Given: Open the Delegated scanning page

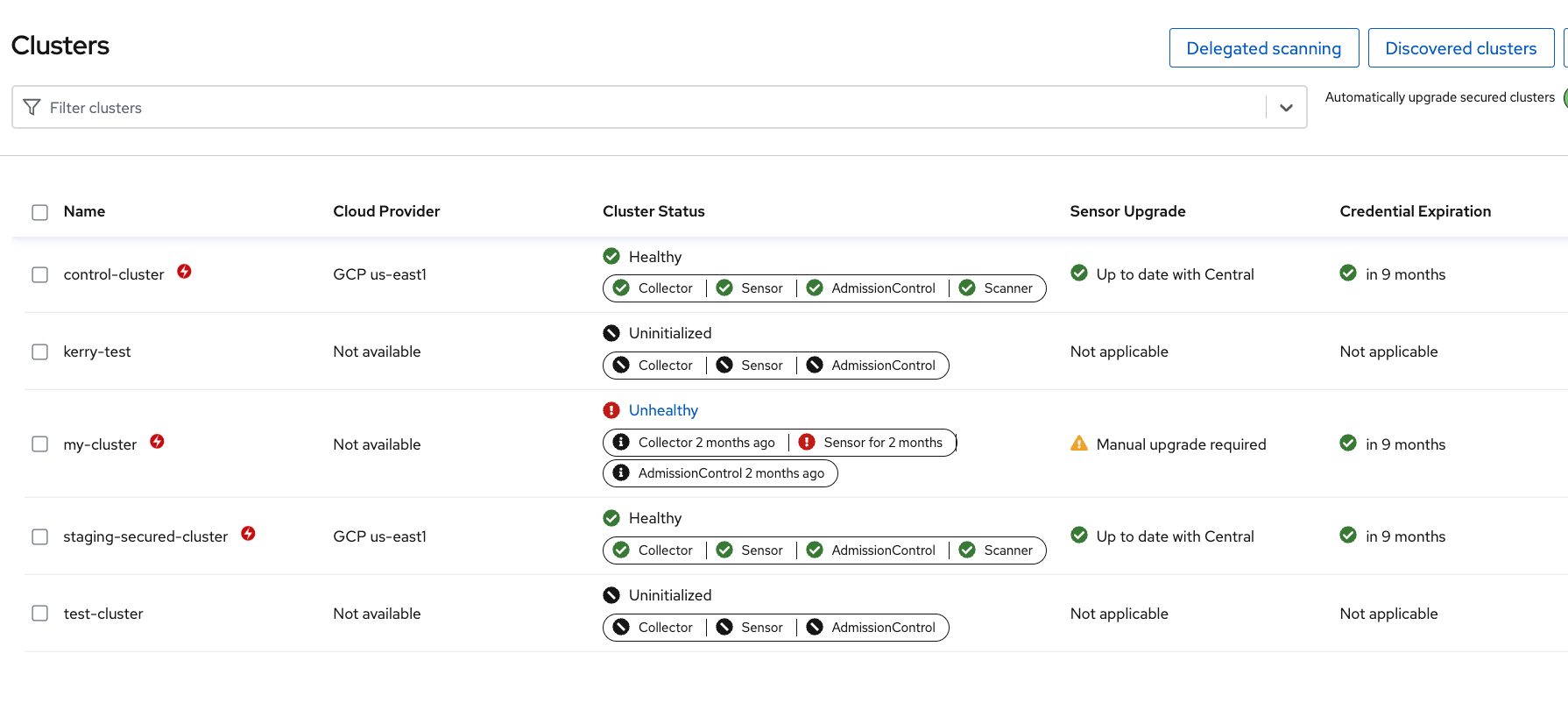Looking at the screenshot, I should coord(1263,48).
